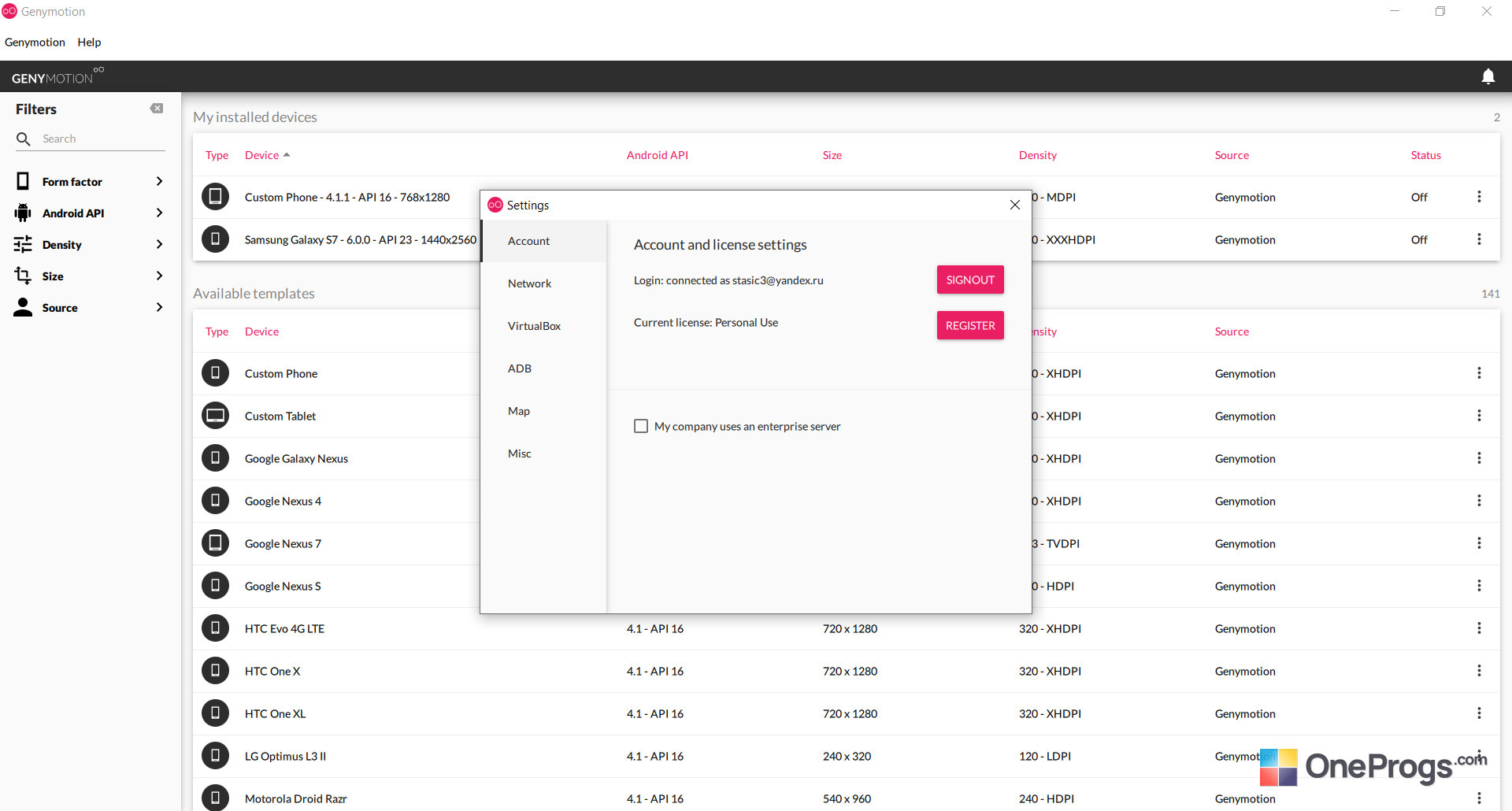Click the Density sliders icon
The height and width of the screenshot is (811, 1512).
click(23, 244)
